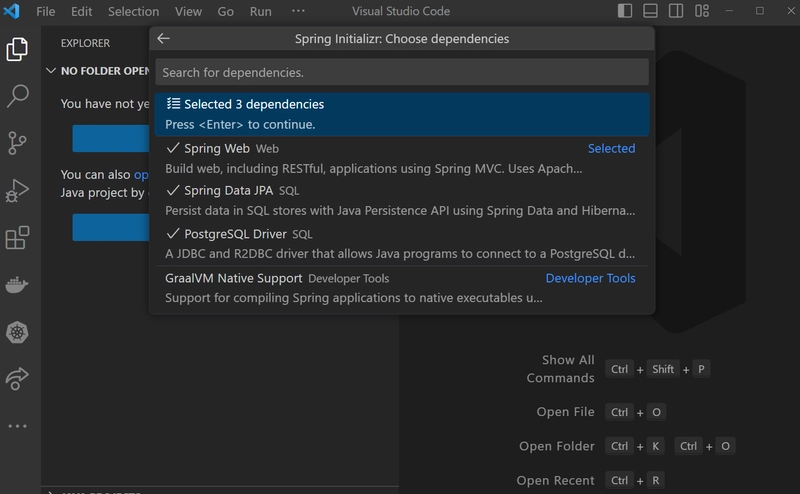
Task: Open the Extensions view icon
Action: [x=17, y=237]
